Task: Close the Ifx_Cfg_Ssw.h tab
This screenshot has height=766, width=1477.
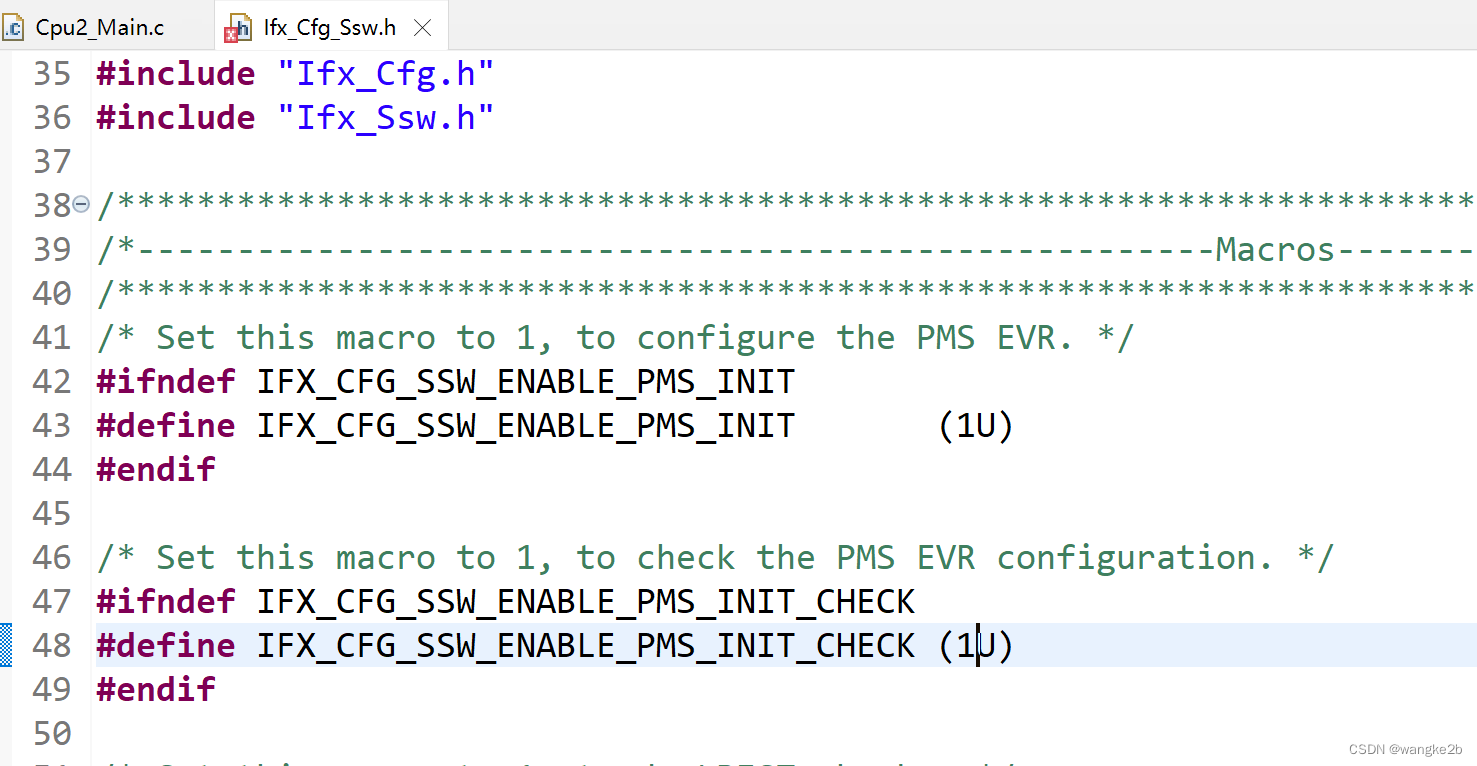Action: point(422,26)
